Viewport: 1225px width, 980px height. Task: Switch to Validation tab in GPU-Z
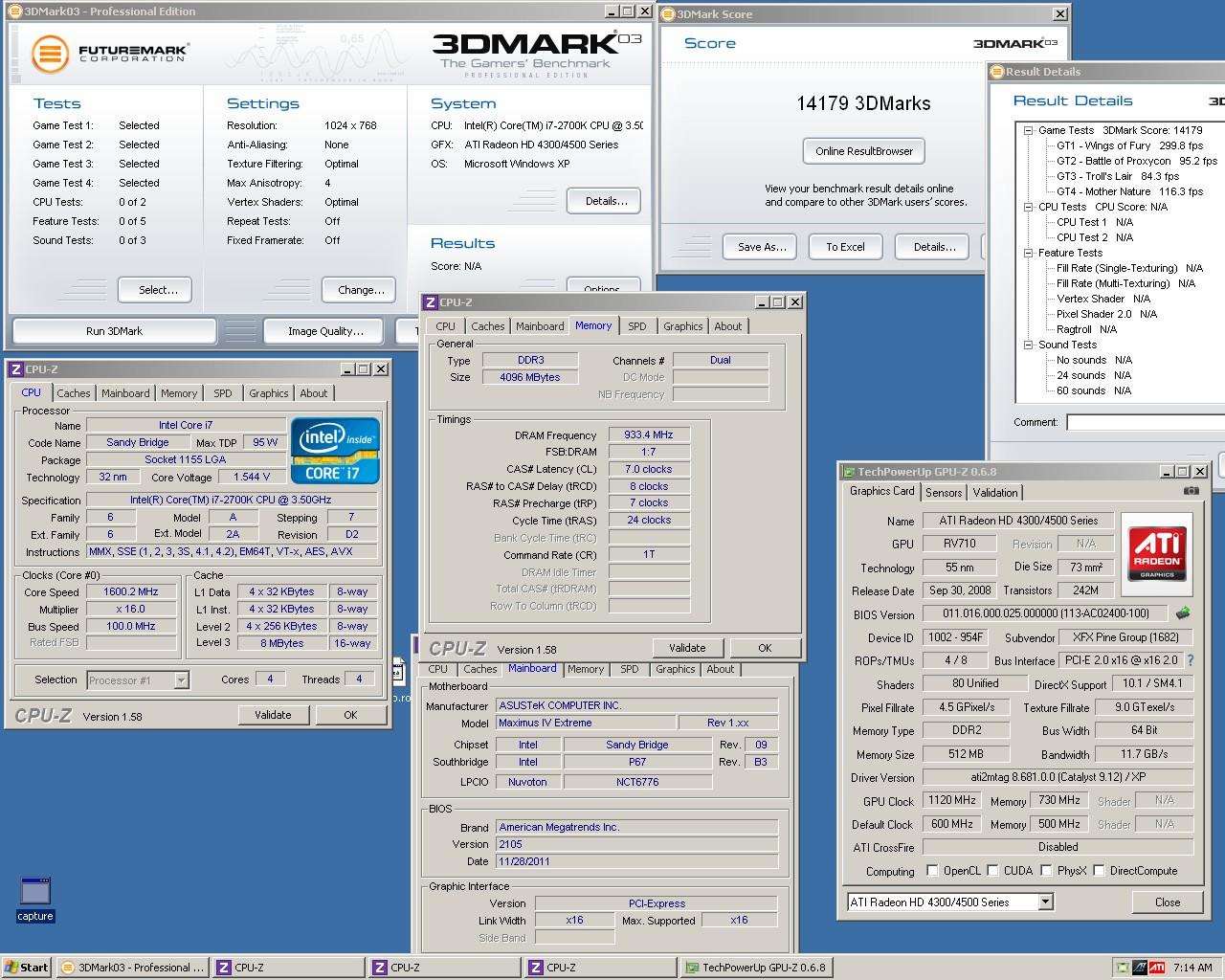[x=995, y=493]
